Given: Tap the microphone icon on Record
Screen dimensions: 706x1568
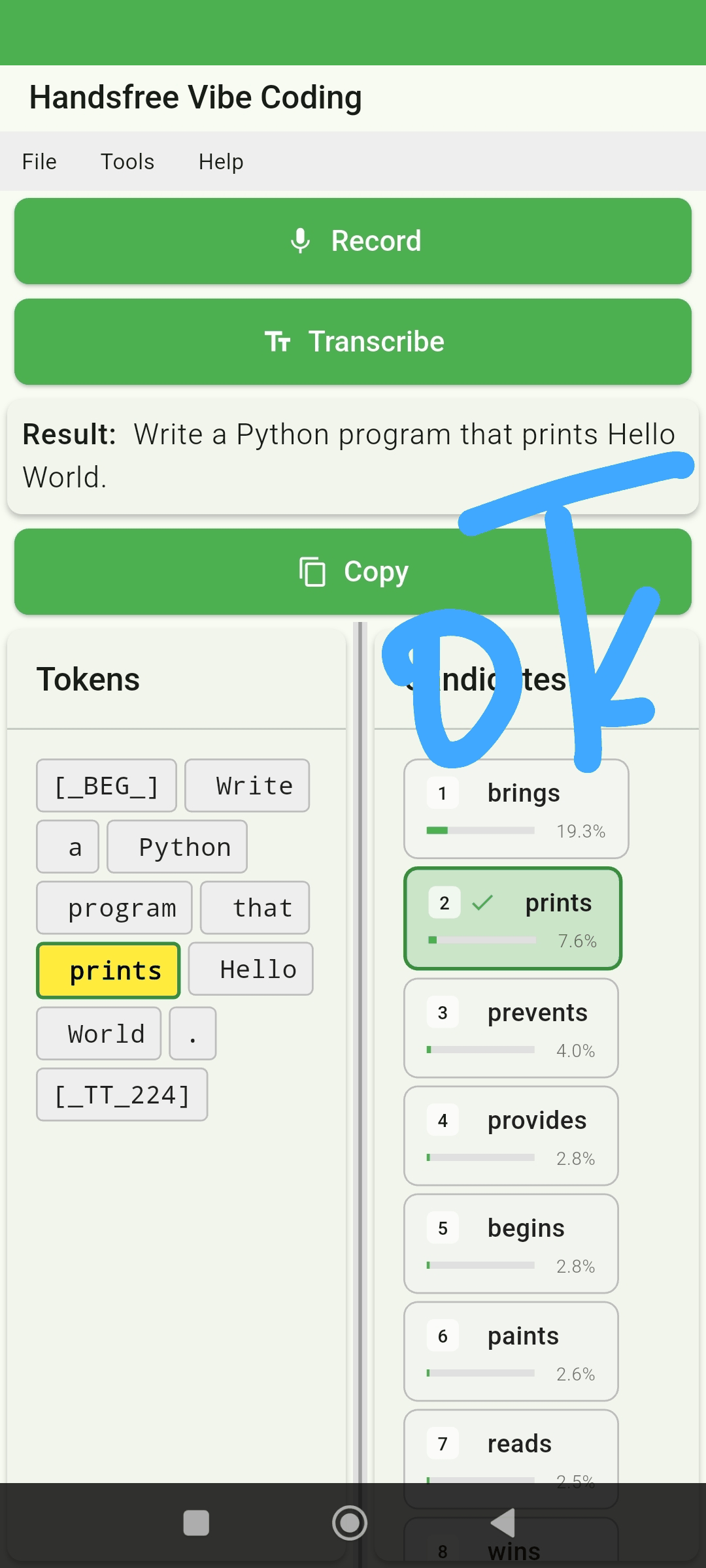Looking at the screenshot, I should [300, 241].
